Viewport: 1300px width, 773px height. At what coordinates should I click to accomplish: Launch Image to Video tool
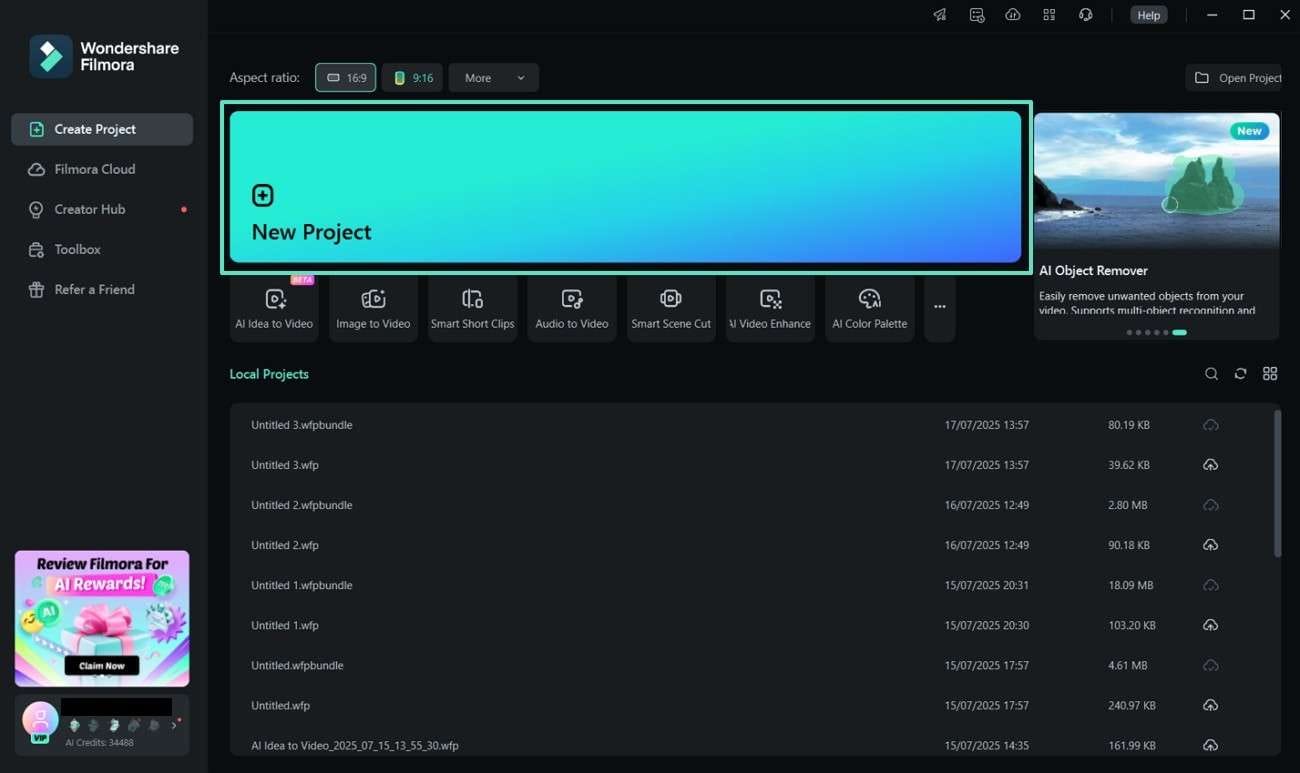pyautogui.click(x=373, y=309)
